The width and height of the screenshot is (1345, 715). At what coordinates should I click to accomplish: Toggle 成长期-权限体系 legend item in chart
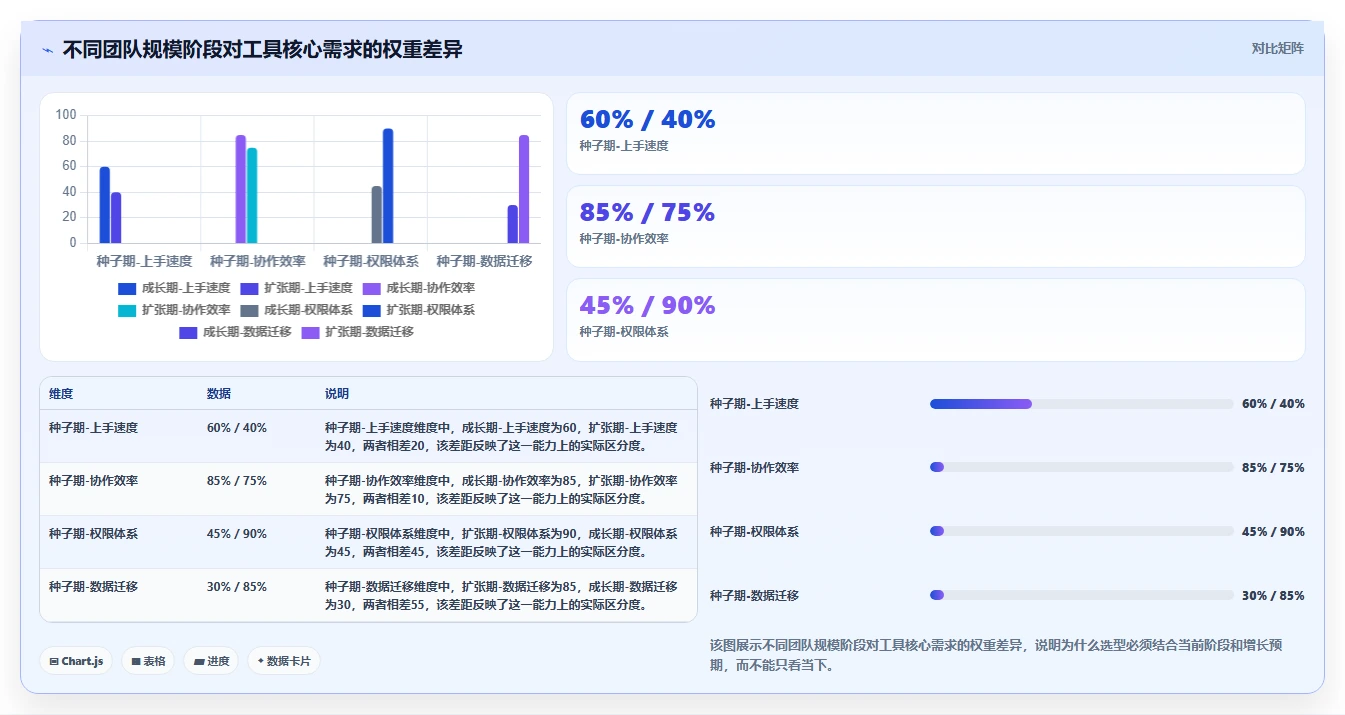tap(297, 310)
